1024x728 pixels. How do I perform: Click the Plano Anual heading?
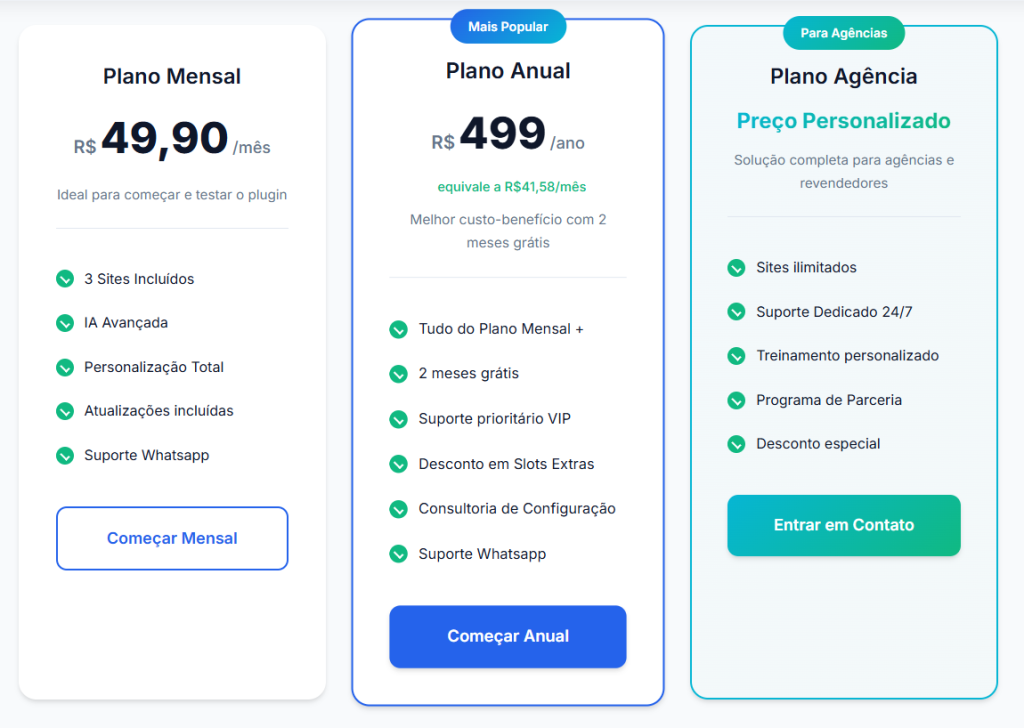[x=508, y=71]
